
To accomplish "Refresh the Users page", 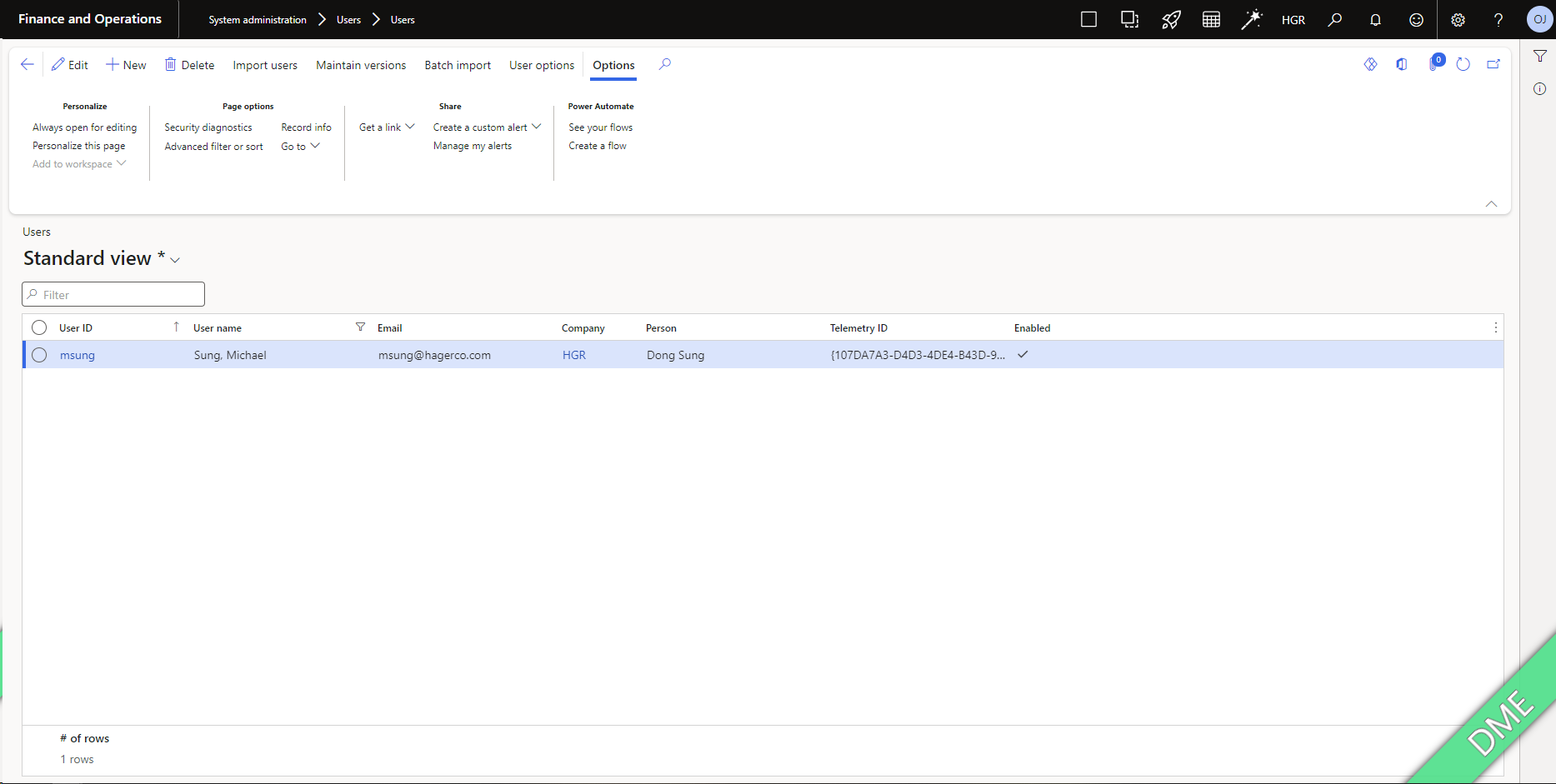I will (1463, 64).
